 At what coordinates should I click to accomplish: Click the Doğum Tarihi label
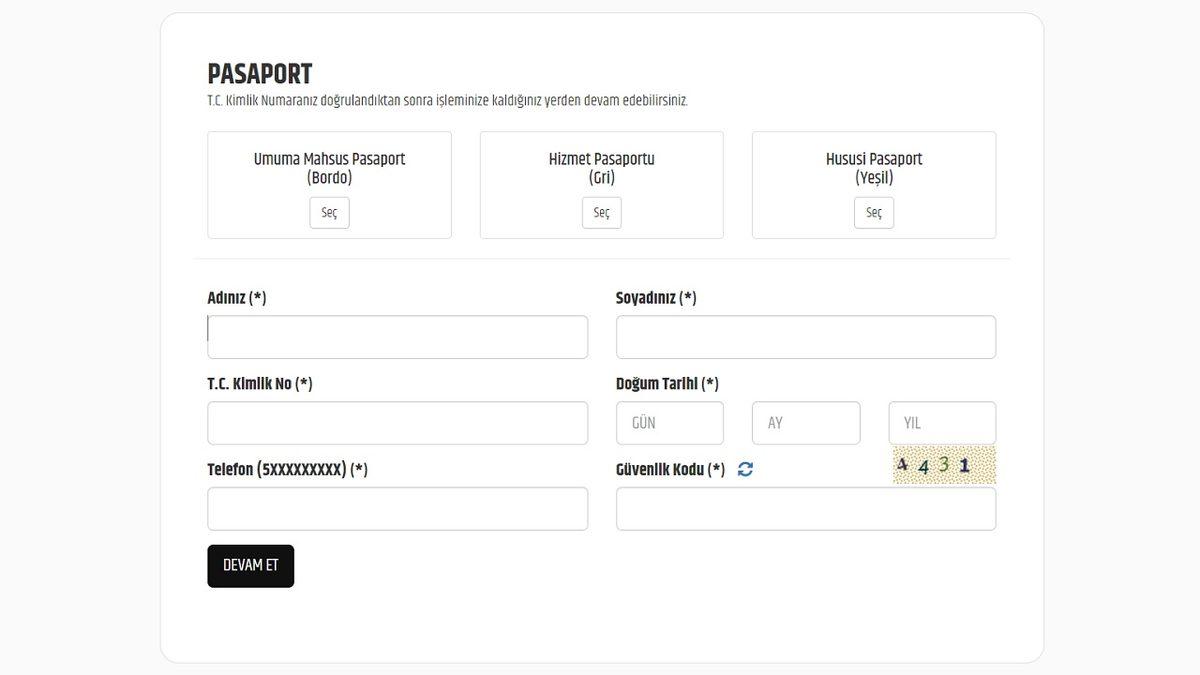[x=667, y=384]
